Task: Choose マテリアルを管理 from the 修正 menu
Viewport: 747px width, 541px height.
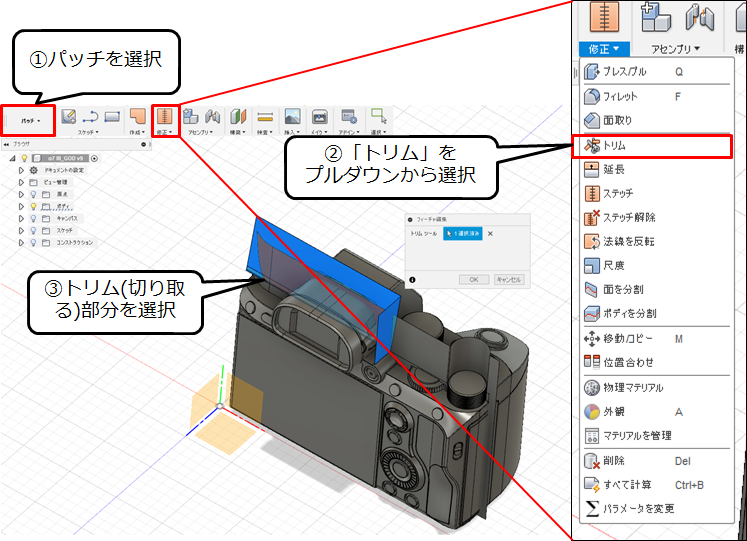Action: click(656, 435)
